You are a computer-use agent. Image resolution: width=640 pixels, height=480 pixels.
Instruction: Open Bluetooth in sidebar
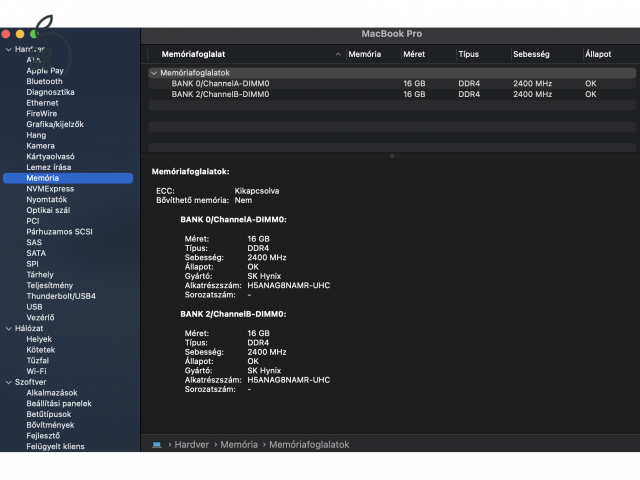[44, 82]
